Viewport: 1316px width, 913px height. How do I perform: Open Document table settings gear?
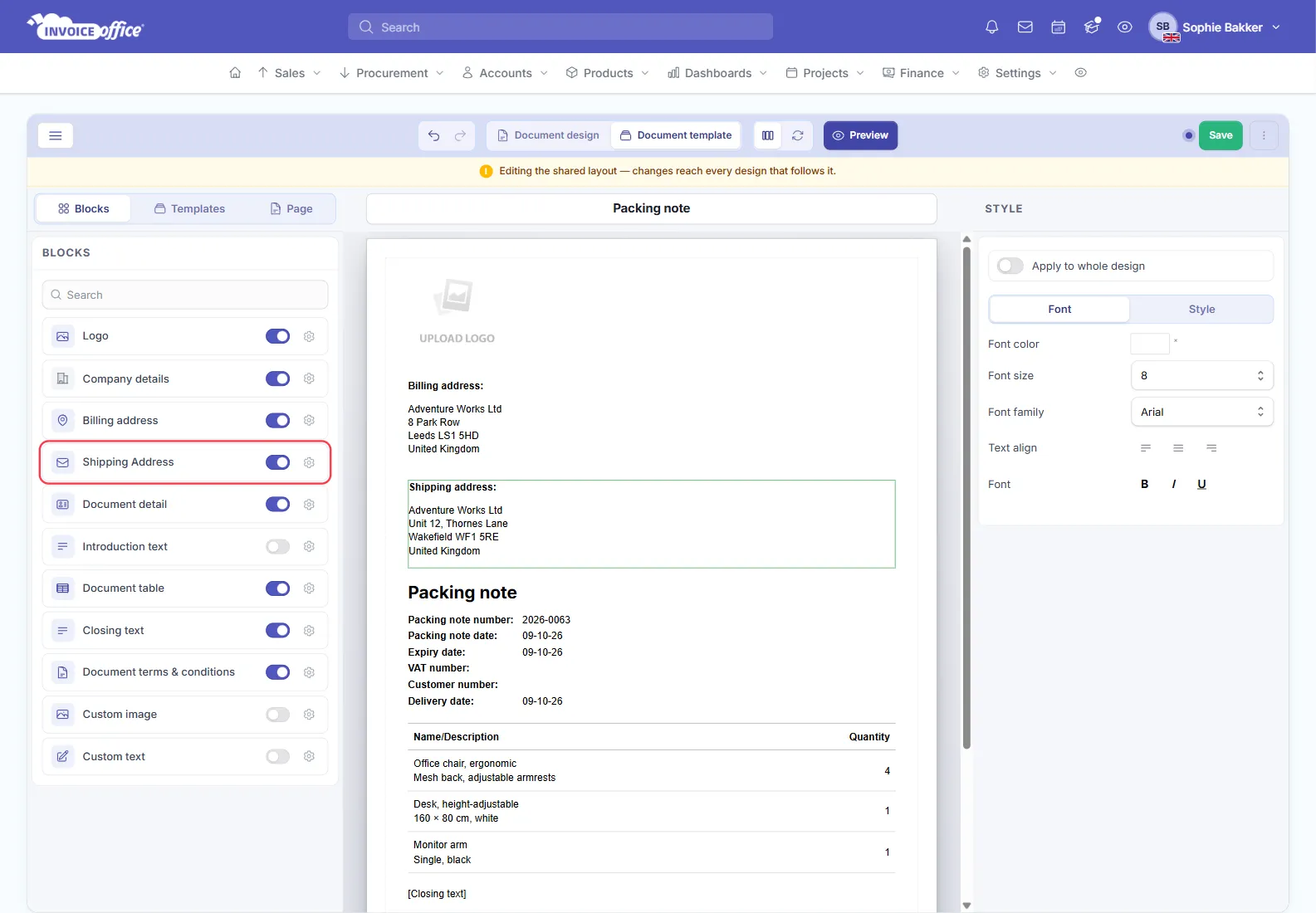click(x=309, y=588)
